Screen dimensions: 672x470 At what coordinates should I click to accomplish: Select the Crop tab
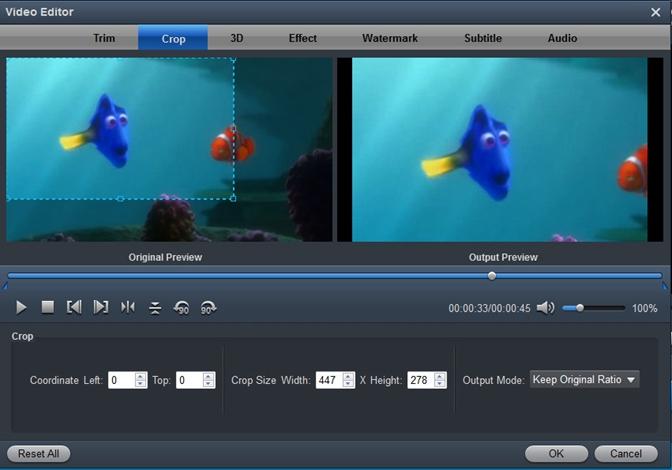point(173,38)
